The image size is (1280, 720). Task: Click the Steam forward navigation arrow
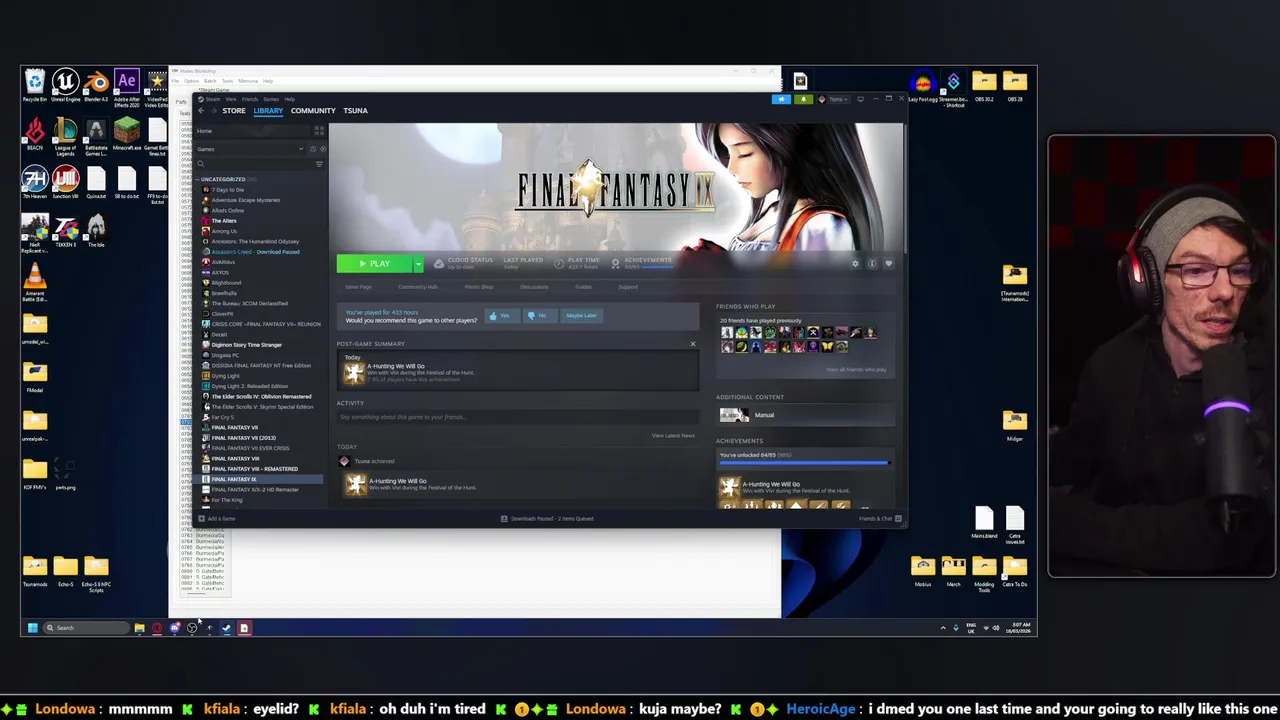212,111
